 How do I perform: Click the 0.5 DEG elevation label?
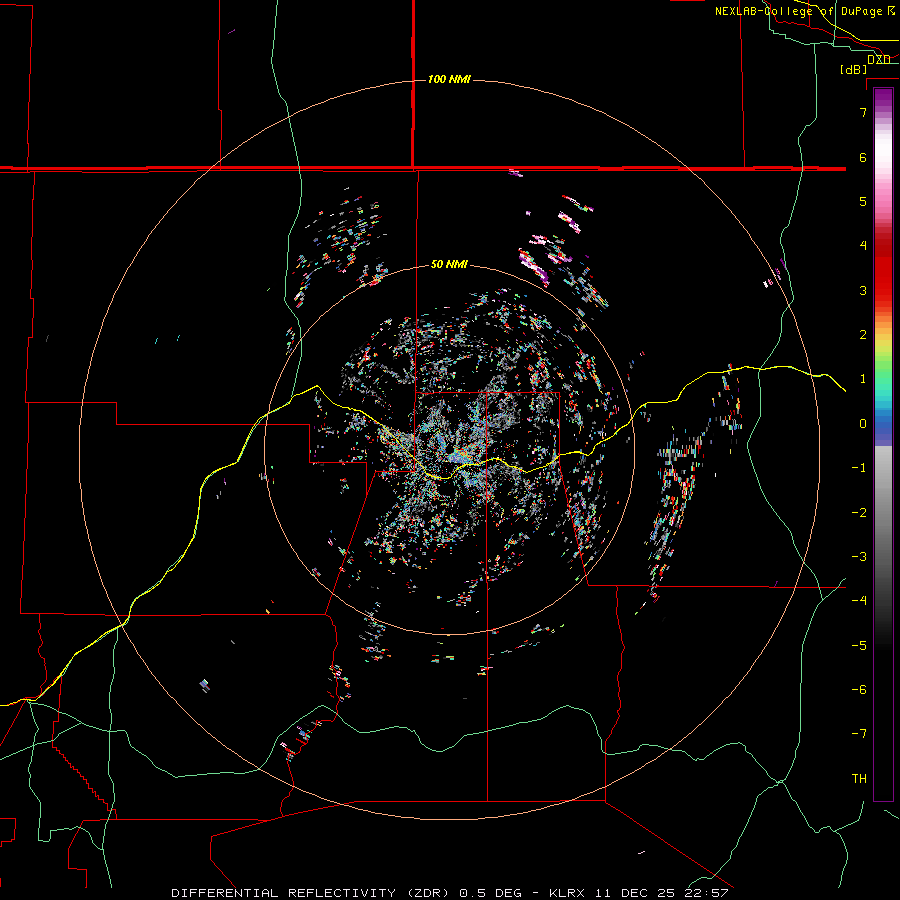pyautogui.click(x=491, y=893)
